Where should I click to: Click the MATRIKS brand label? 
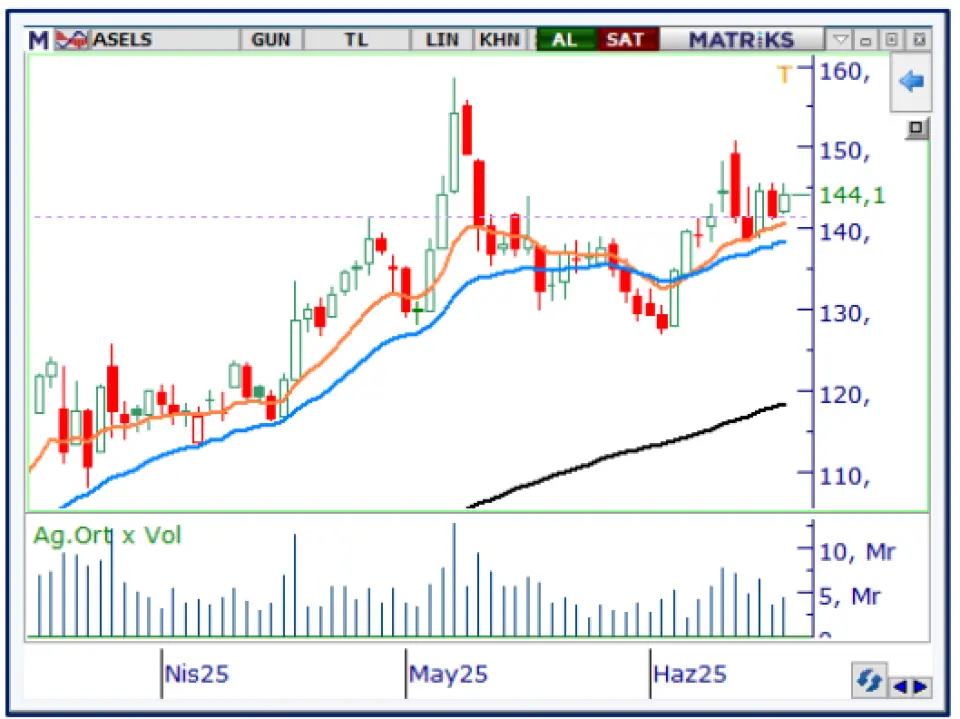[741, 40]
